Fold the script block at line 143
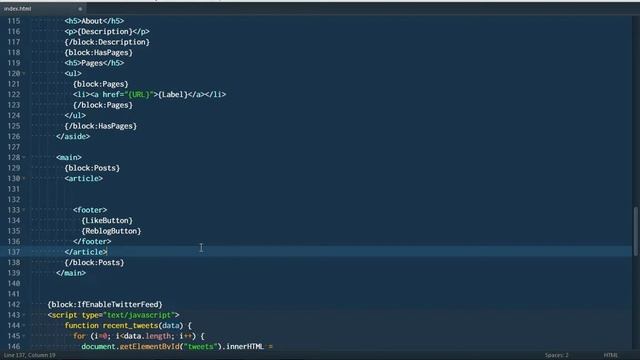This screenshot has height=360, width=640. 24,315
